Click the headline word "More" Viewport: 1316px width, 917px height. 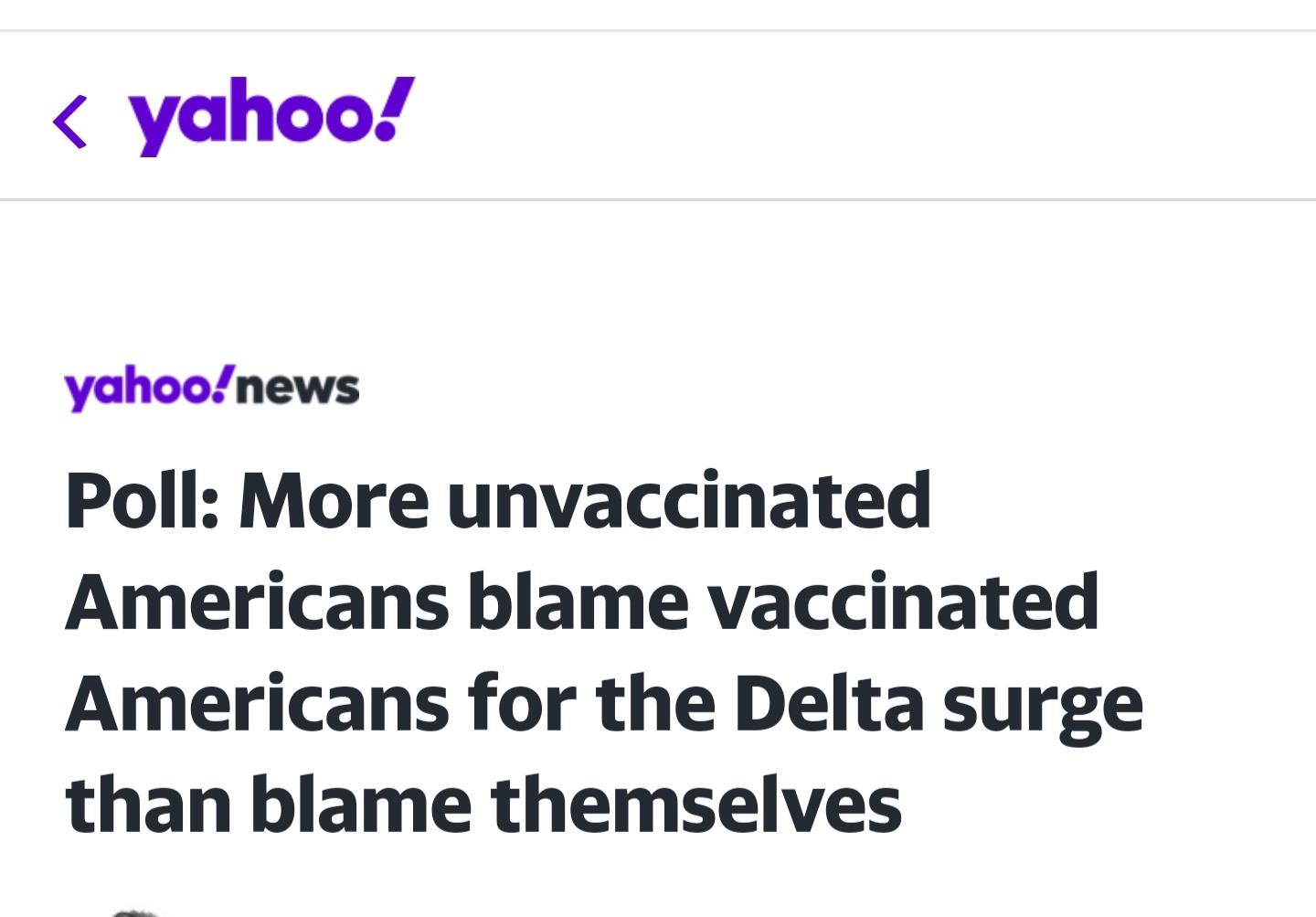point(334,501)
